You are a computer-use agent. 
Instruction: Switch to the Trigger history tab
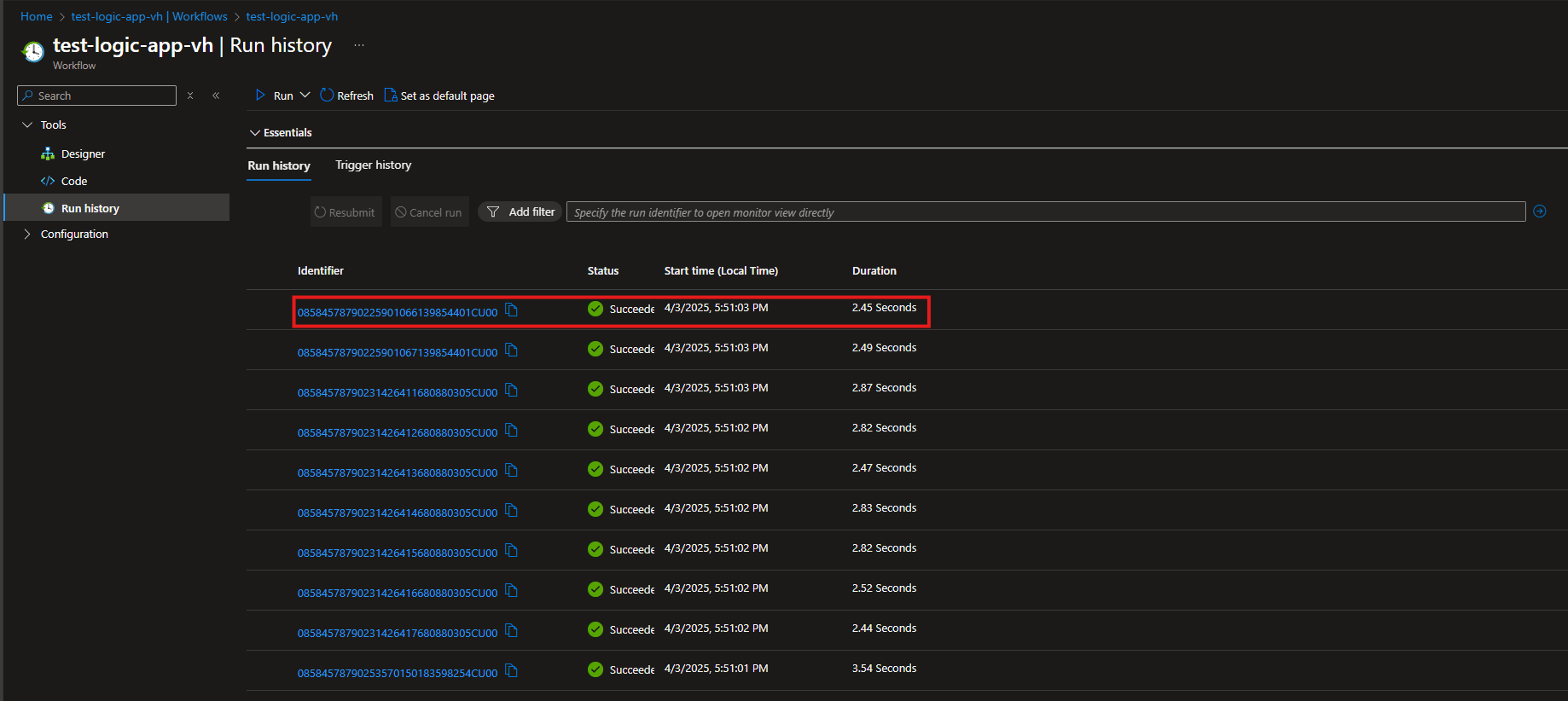(373, 165)
